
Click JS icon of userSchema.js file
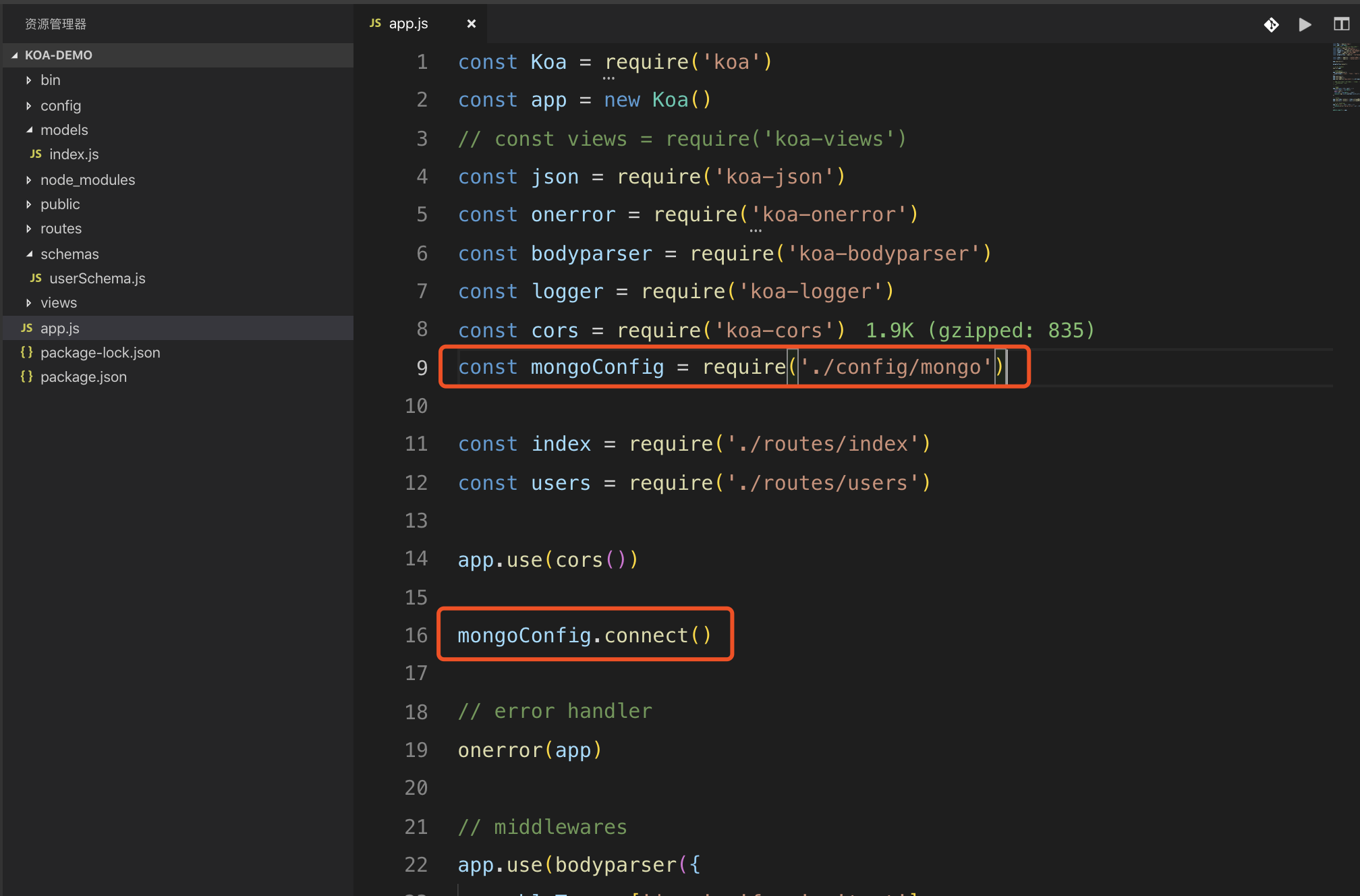(36, 279)
